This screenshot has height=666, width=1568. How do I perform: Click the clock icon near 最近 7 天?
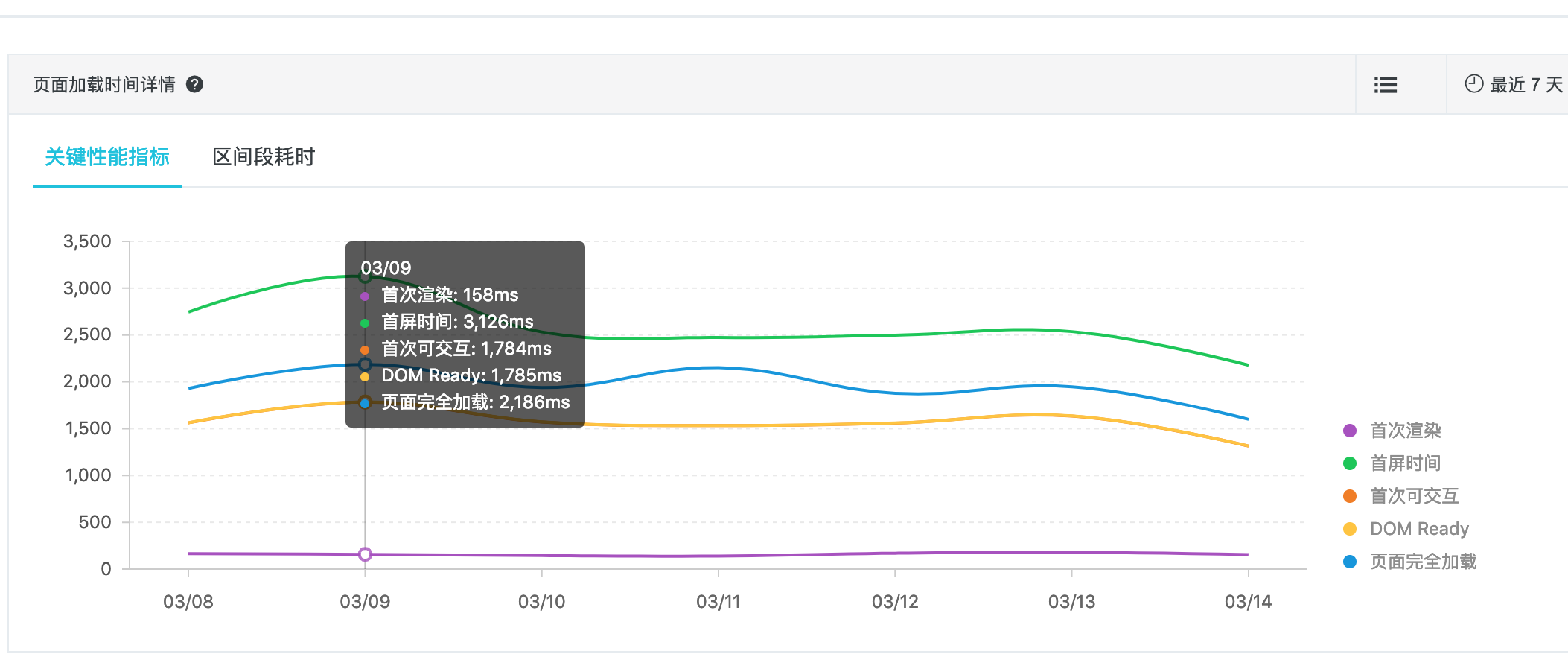click(x=1473, y=83)
